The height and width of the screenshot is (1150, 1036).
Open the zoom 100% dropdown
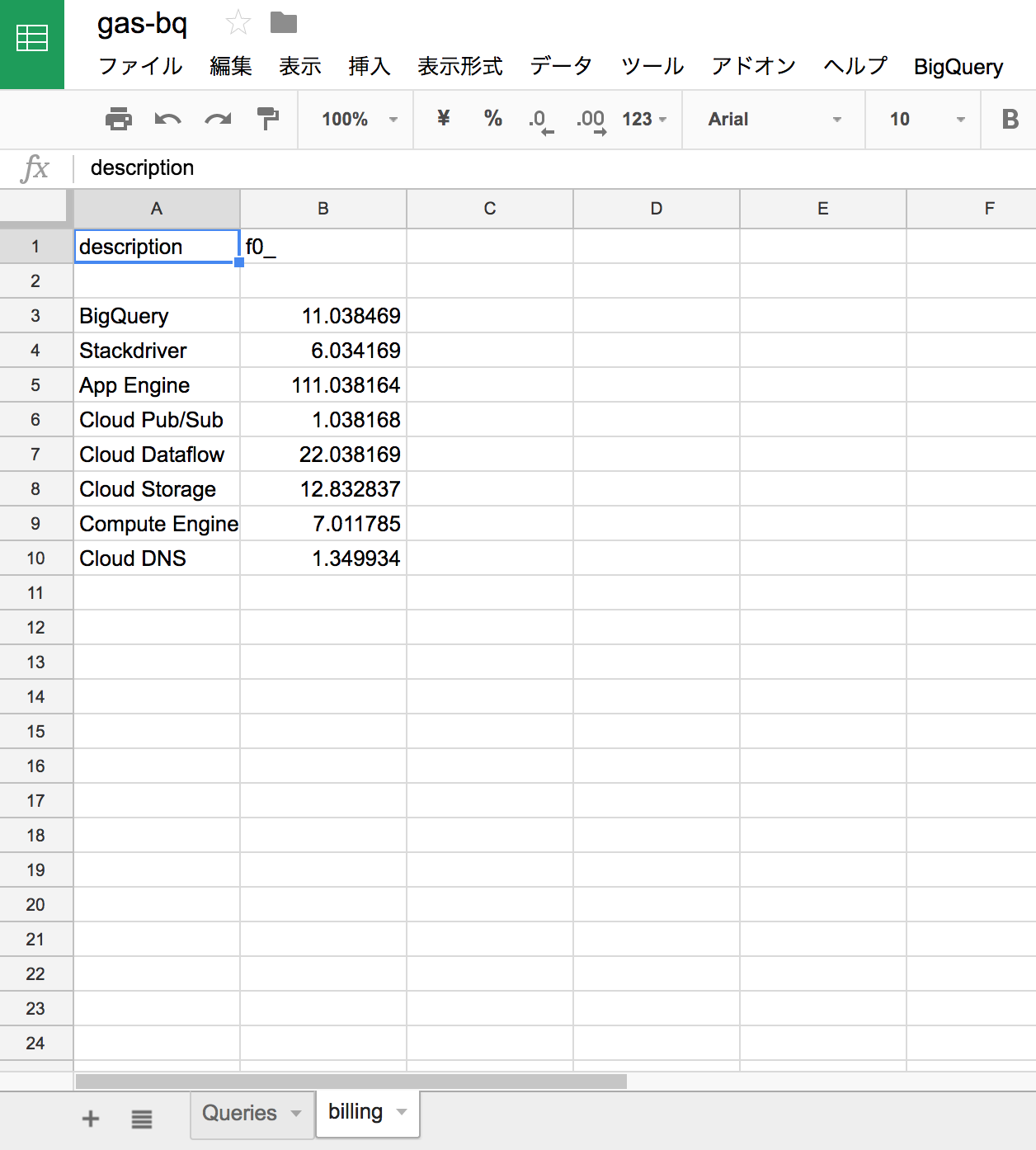click(360, 119)
